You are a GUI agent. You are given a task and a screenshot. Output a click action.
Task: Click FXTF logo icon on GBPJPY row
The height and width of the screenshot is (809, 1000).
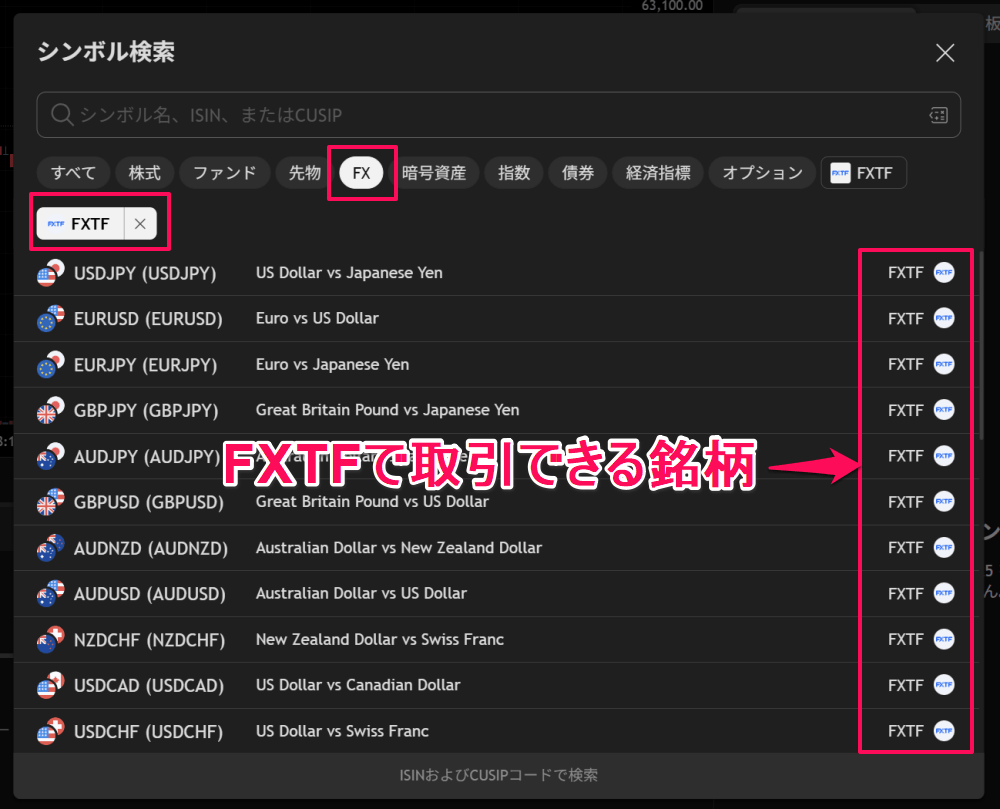[944, 410]
